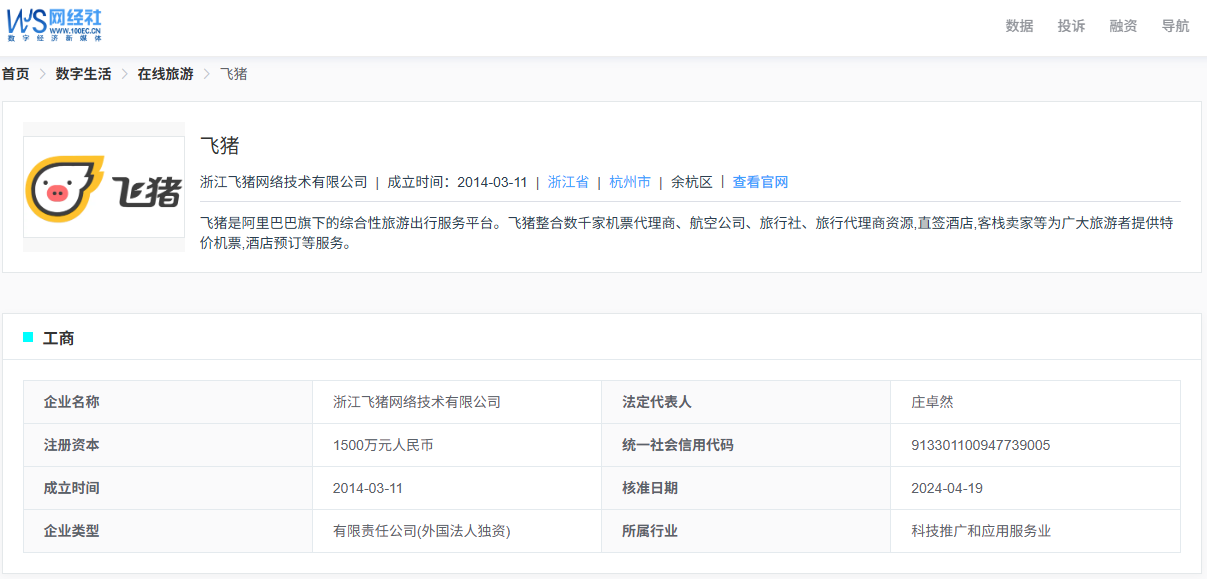Viewport: 1207px width, 579px height.
Task: Click the 企业名称 label cell
Action: point(168,402)
